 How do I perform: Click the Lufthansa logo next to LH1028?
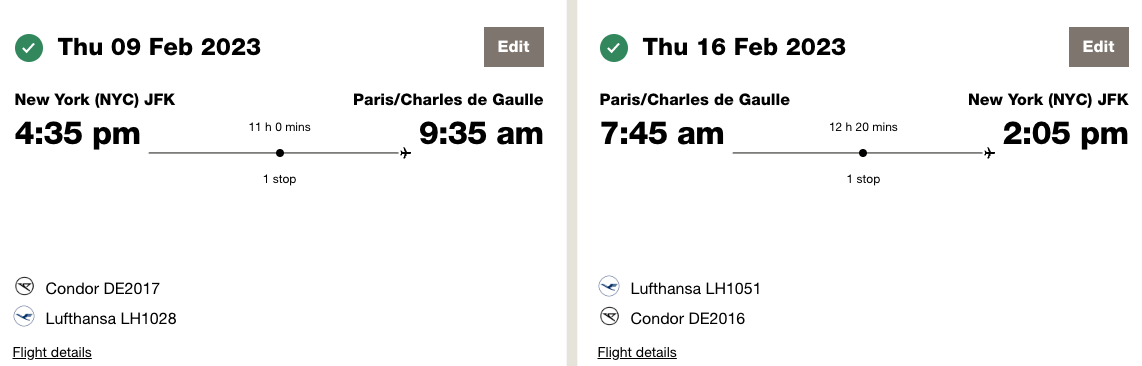(25, 317)
